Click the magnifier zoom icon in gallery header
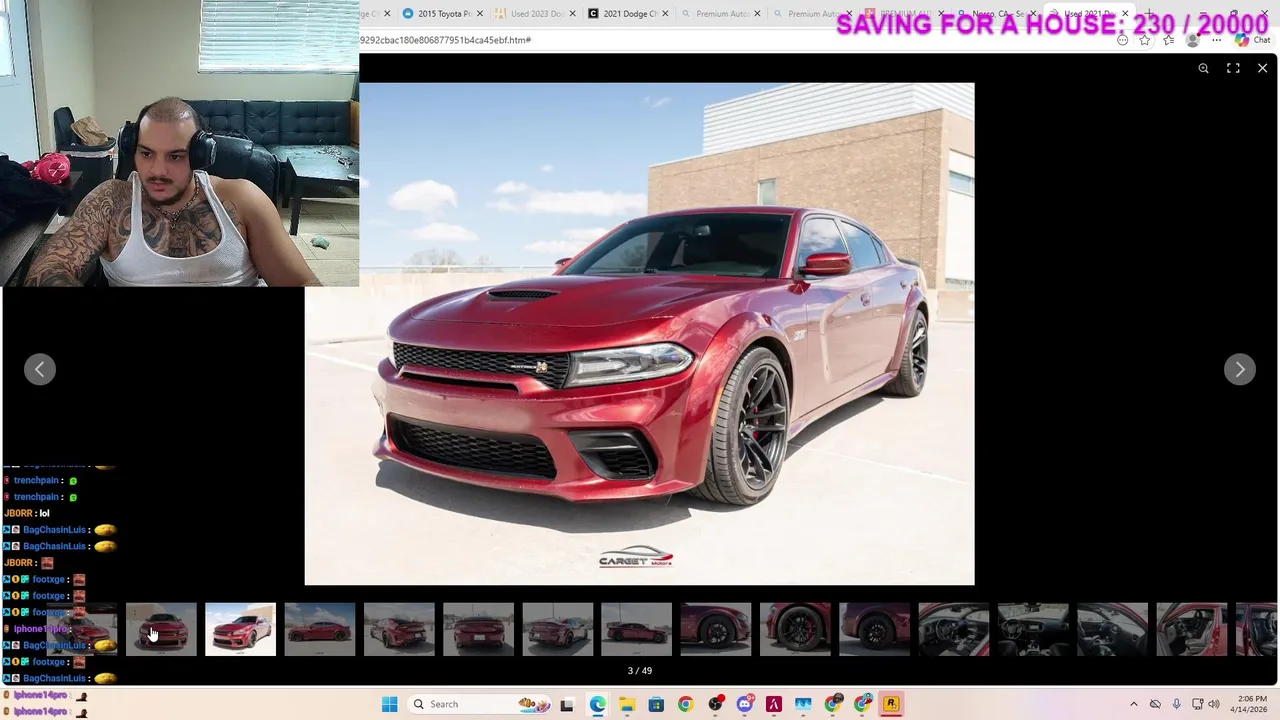The height and width of the screenshot is (720, 1280). [x=1203, y=68]
